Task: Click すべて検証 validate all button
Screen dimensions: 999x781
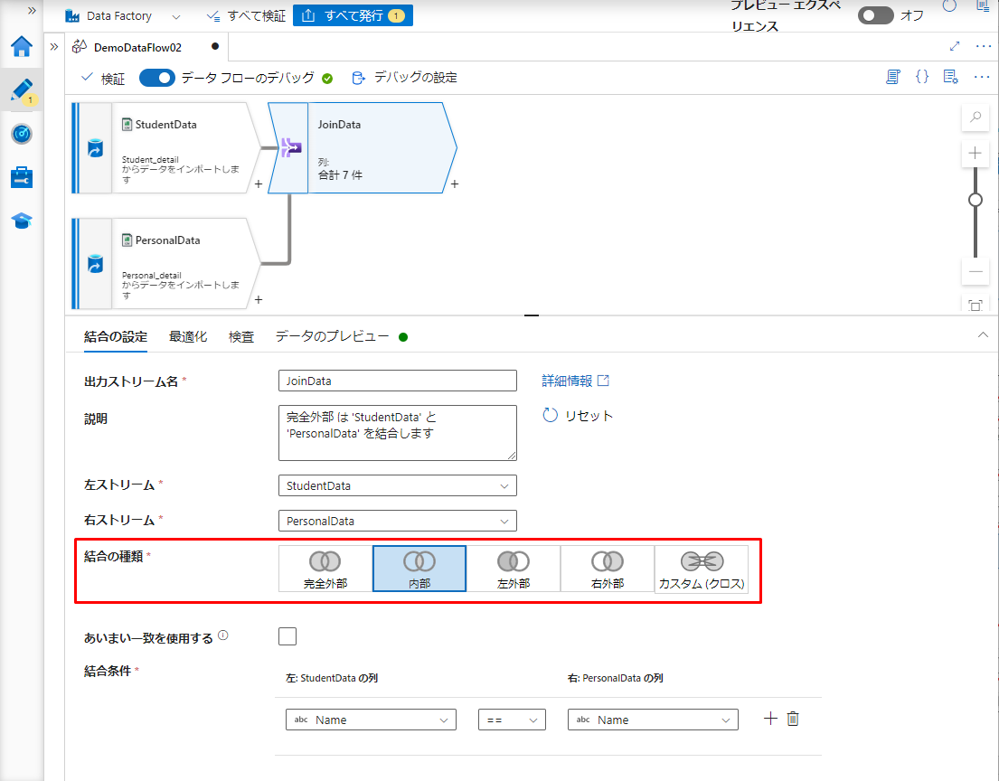Action: click(x=246, y=16)
